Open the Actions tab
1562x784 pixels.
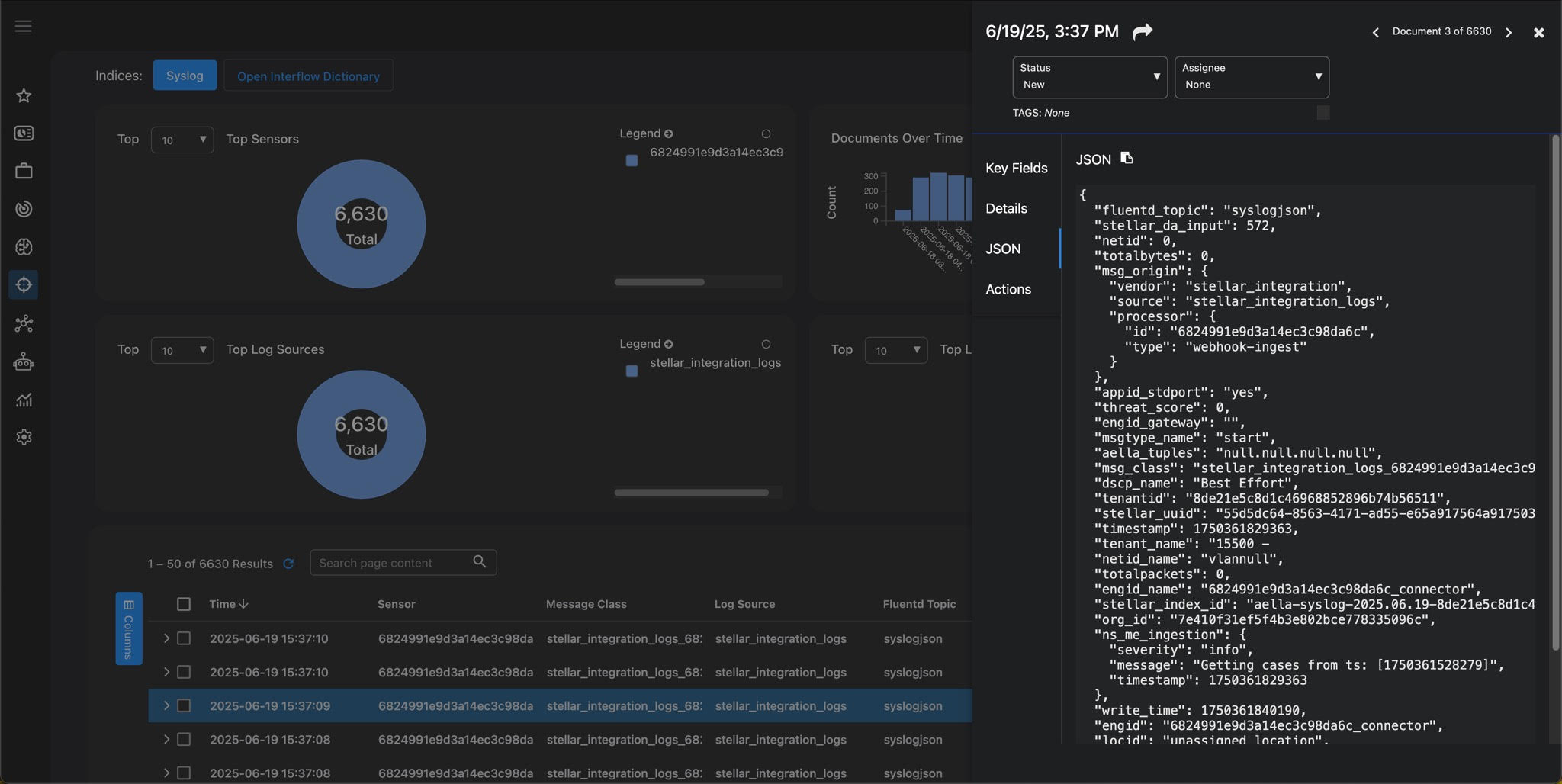coord(1008,289)
